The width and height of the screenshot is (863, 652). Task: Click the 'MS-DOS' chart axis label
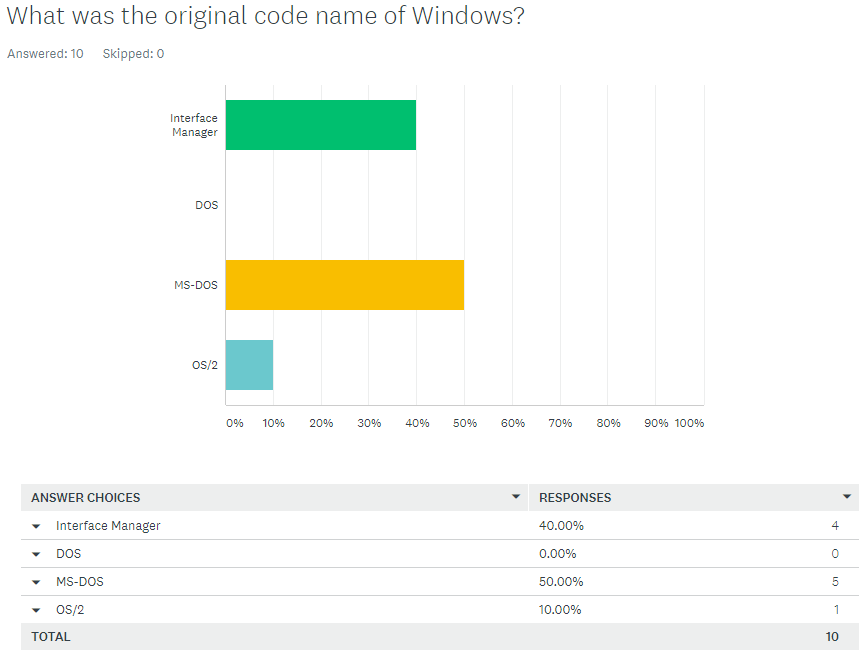click(x=196, y=285)
